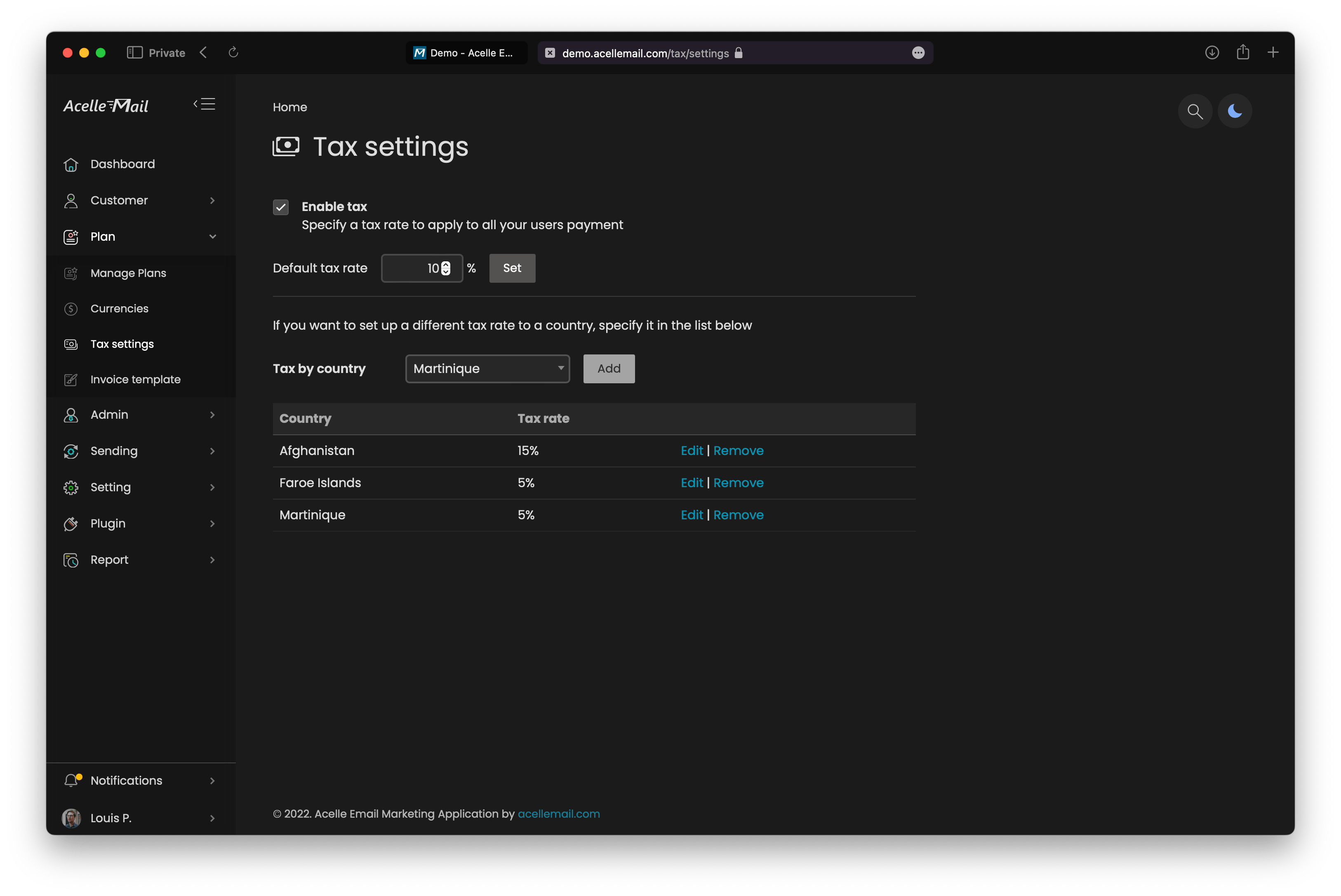Viewport: 1341px width, 896px height.
Task: Click Louis P. avatar picture
Action: (x=71, y=818)
